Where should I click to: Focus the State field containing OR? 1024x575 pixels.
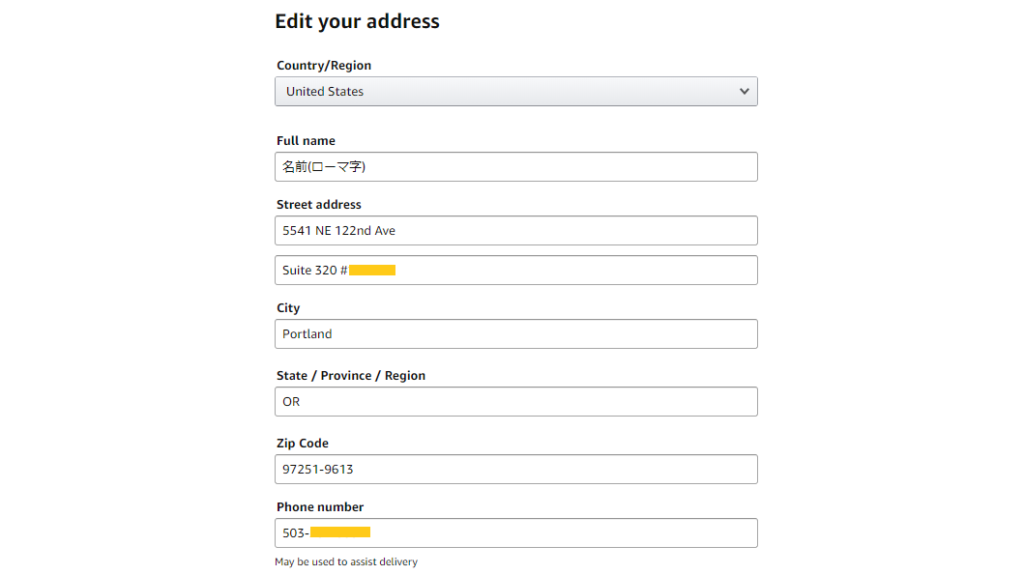[x=515, y=402]
